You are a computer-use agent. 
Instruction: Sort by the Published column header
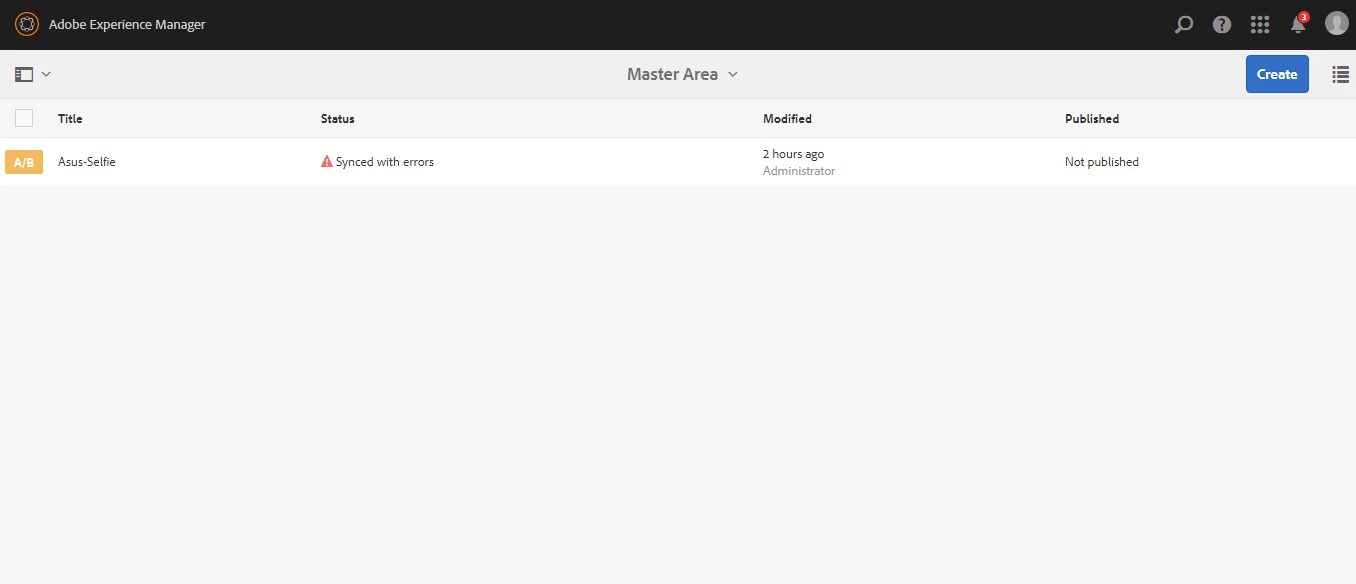pos(1092,118)
